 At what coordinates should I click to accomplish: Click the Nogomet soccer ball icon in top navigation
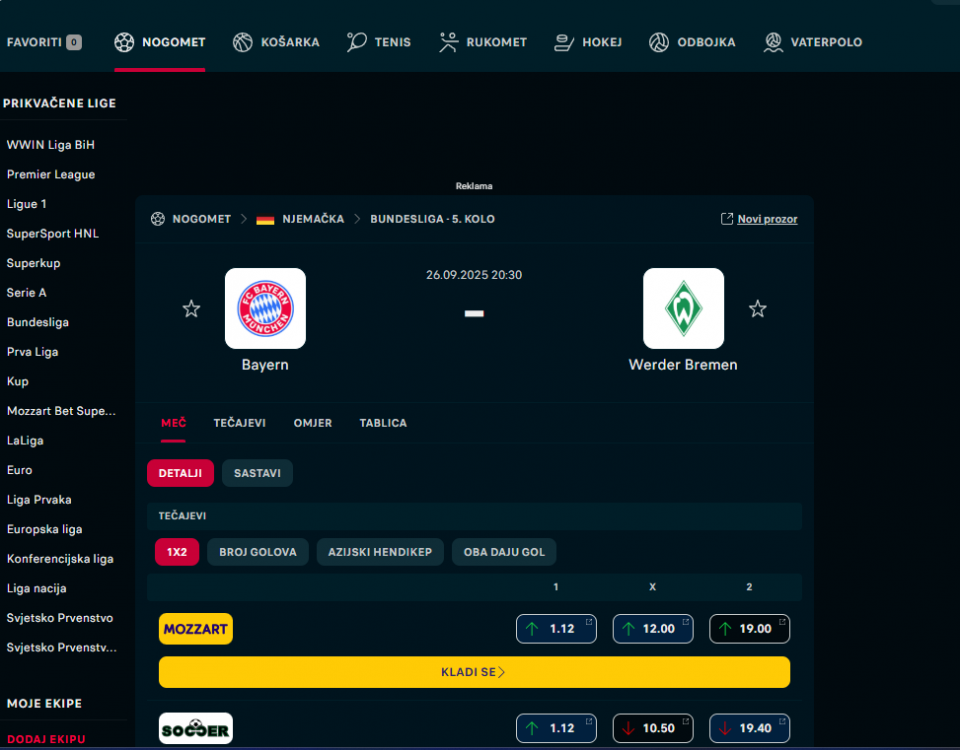click(124, 42)
